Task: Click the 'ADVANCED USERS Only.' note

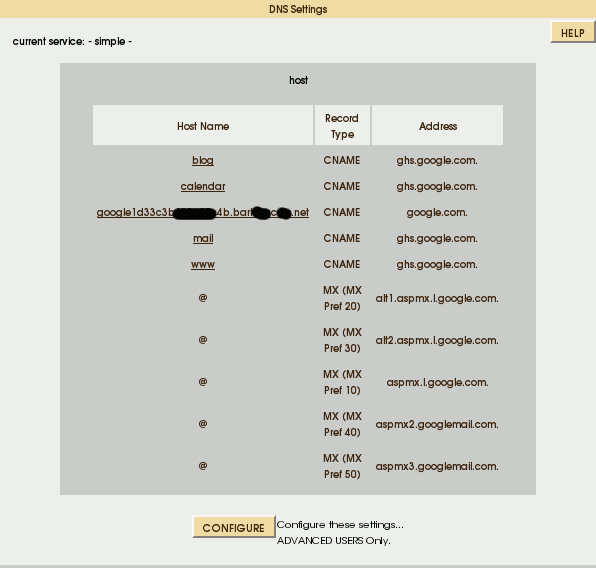Action: (333, 540)
